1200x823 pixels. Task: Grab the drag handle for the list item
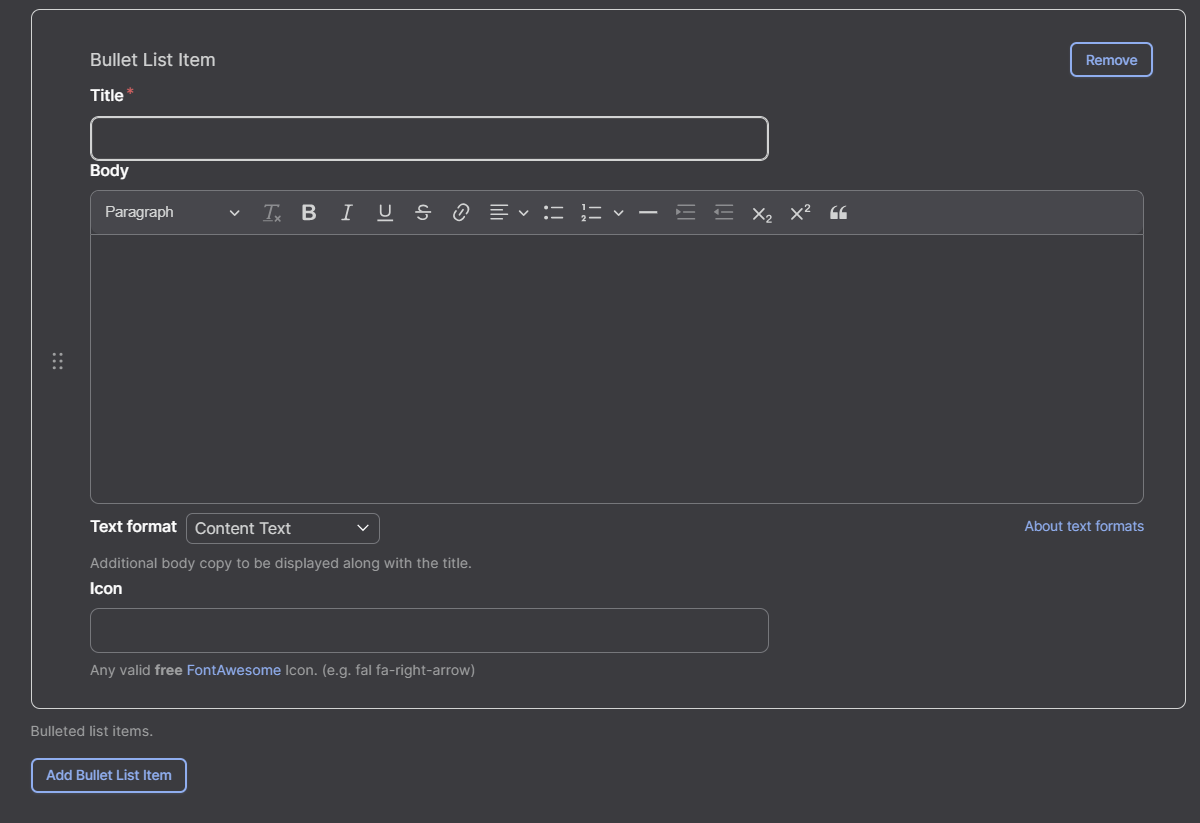click(x=58, y=361)
